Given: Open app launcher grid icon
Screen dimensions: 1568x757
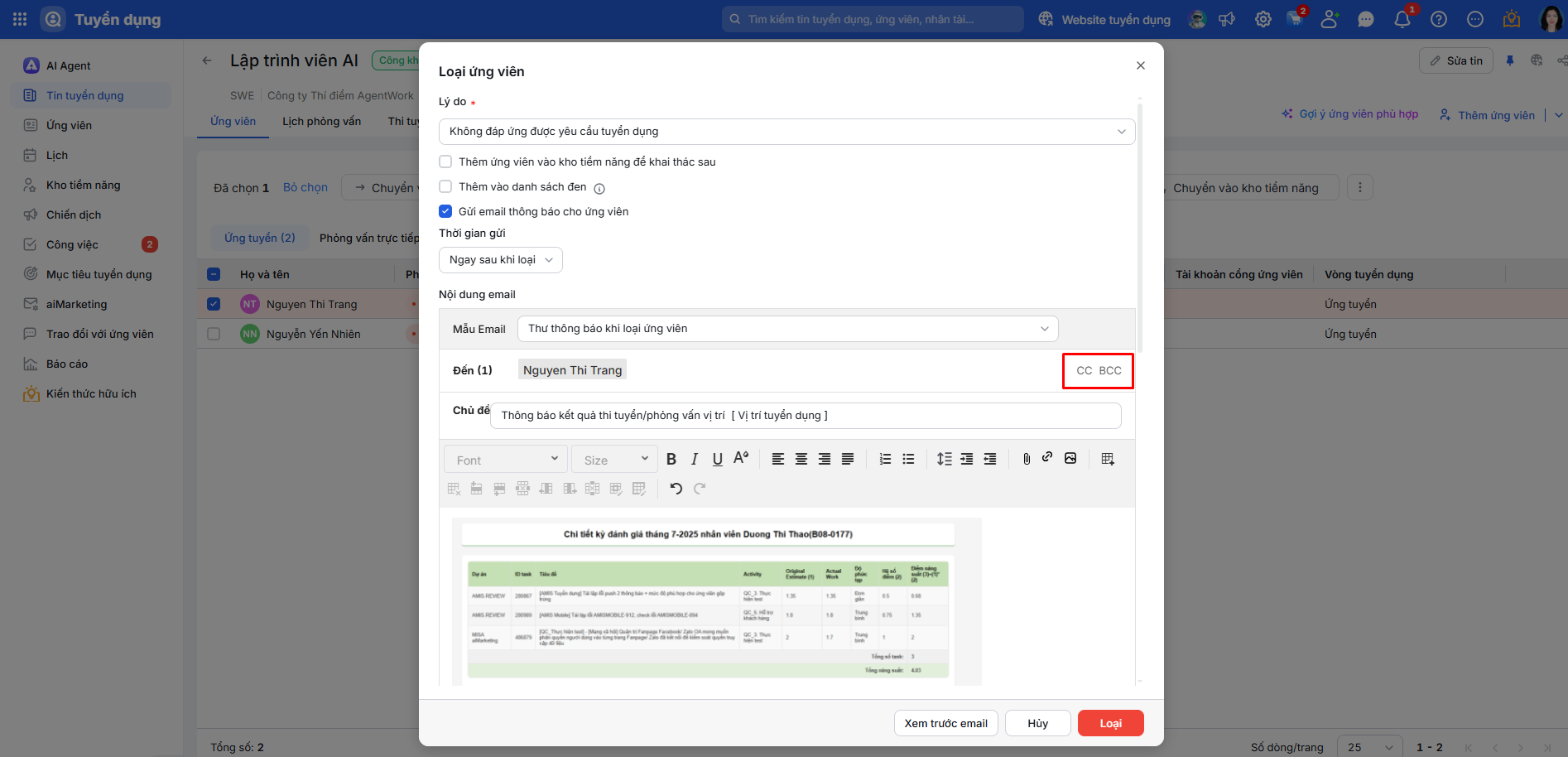Looking at the screenshot, I should 20,19.
